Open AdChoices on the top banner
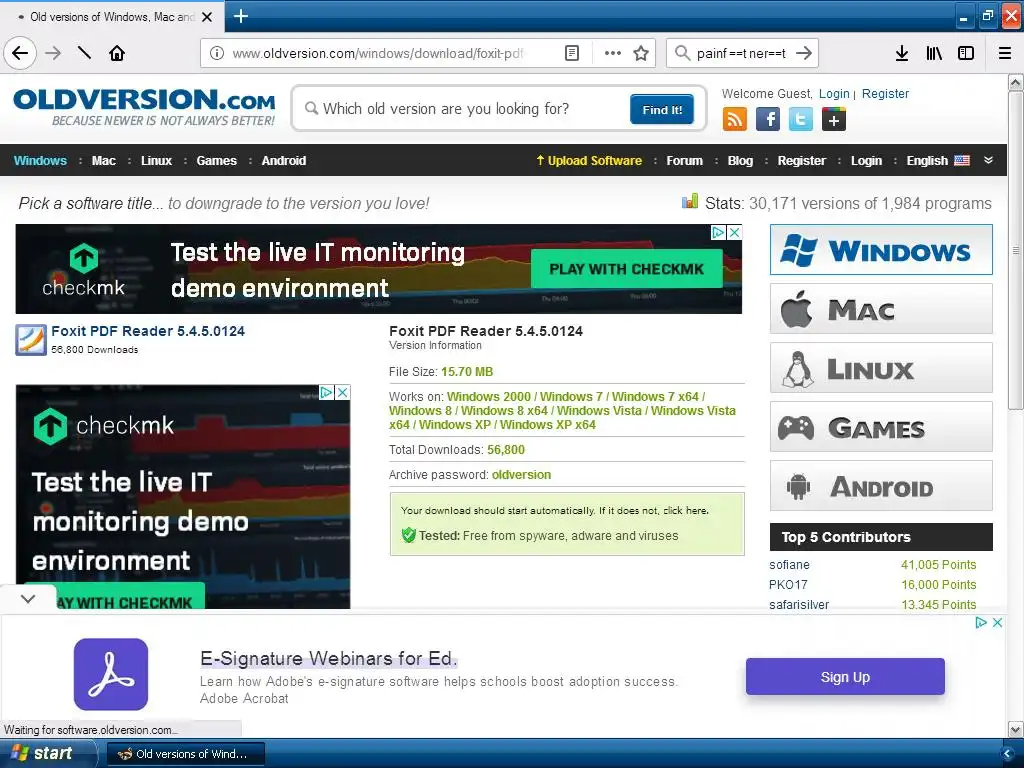Screen dimensions: 1024x768 [718, 232]
